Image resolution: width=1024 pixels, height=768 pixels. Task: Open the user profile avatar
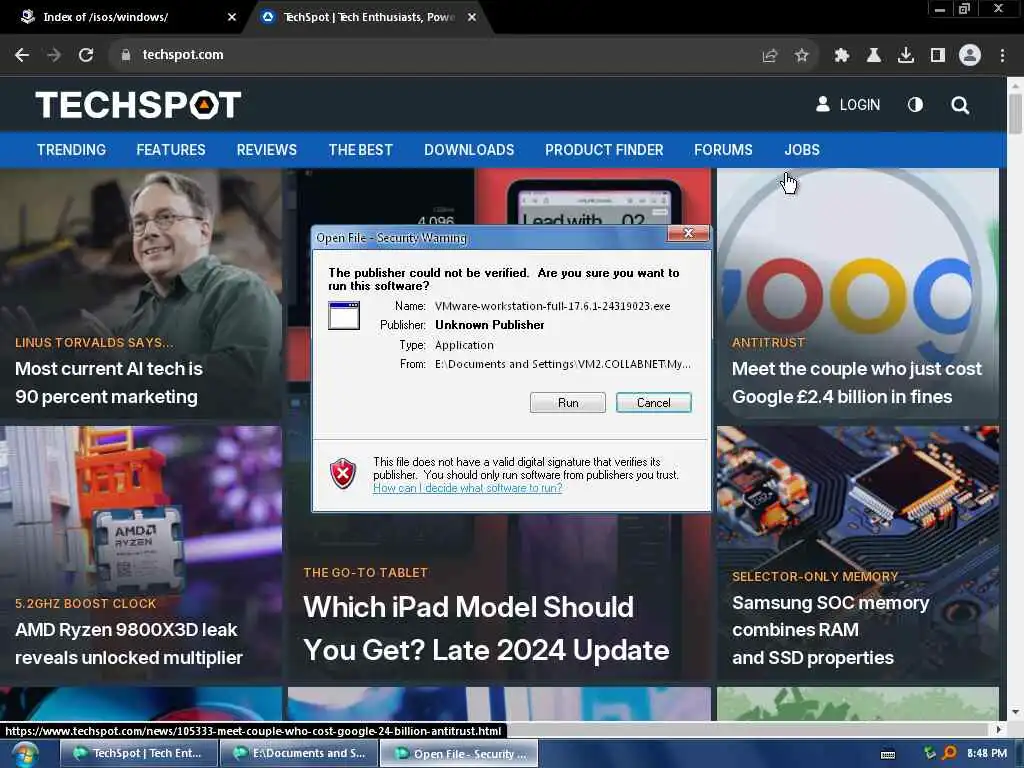[970, 56]
